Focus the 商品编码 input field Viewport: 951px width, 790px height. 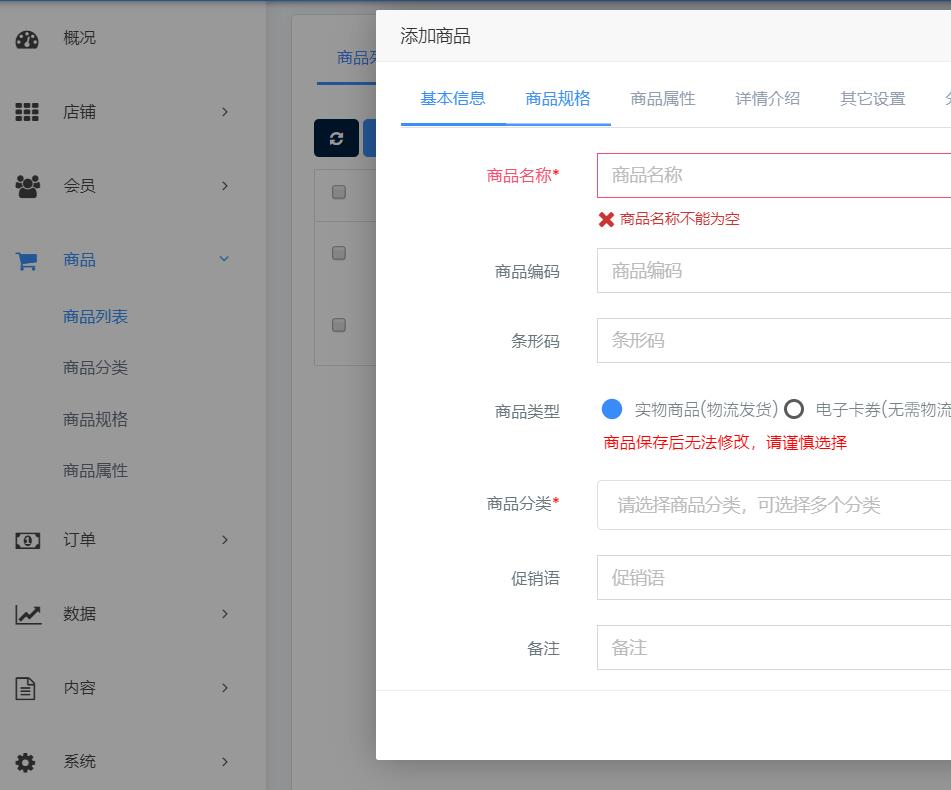[x=774, y=270]
